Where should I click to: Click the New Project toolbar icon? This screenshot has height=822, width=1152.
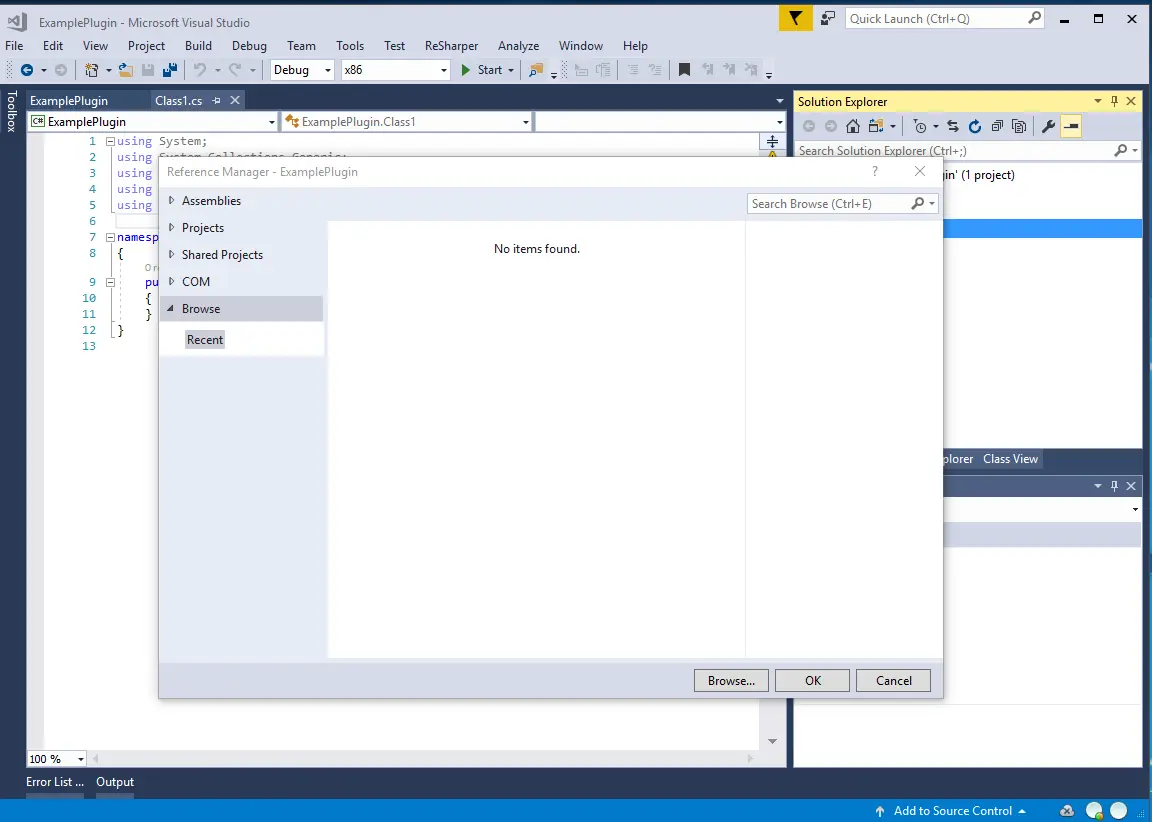[x=92, y=70]
